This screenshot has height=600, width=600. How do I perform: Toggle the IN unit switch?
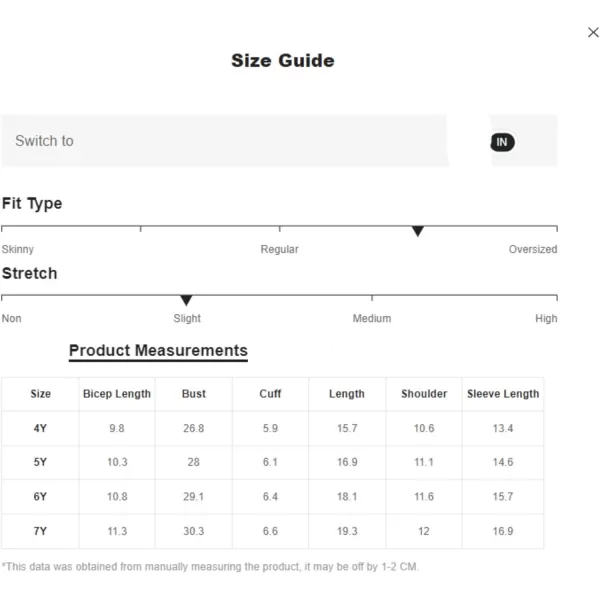point(502,142)
